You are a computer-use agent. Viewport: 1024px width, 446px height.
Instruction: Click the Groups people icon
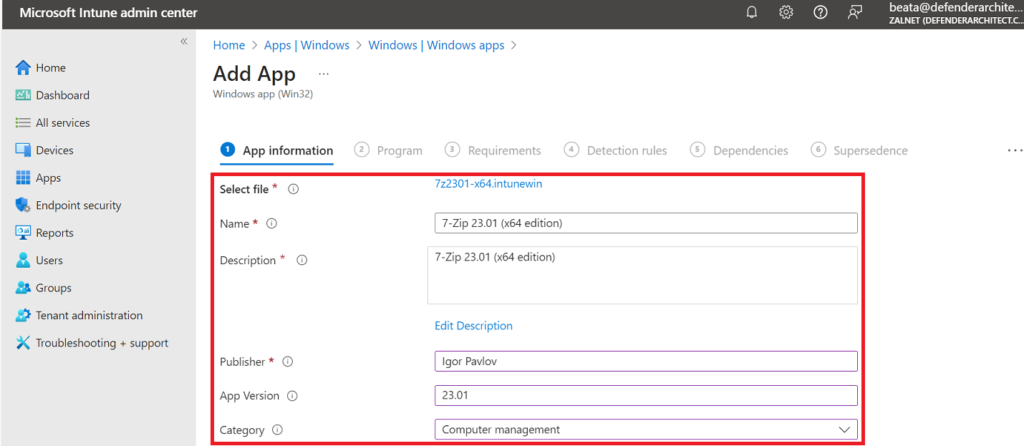(24, 287)
